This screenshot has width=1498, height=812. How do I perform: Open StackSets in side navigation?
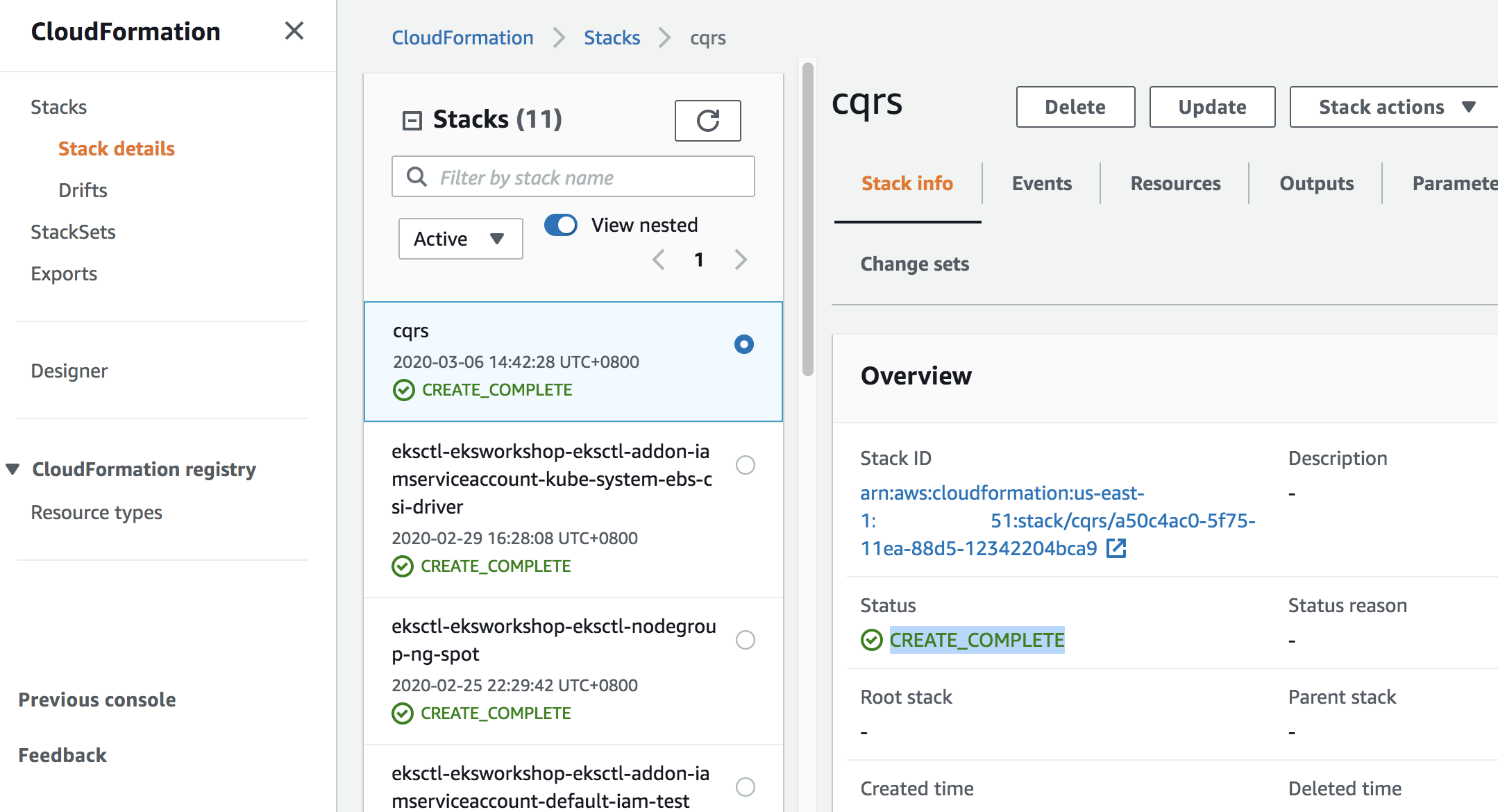(x=73, y=232)
